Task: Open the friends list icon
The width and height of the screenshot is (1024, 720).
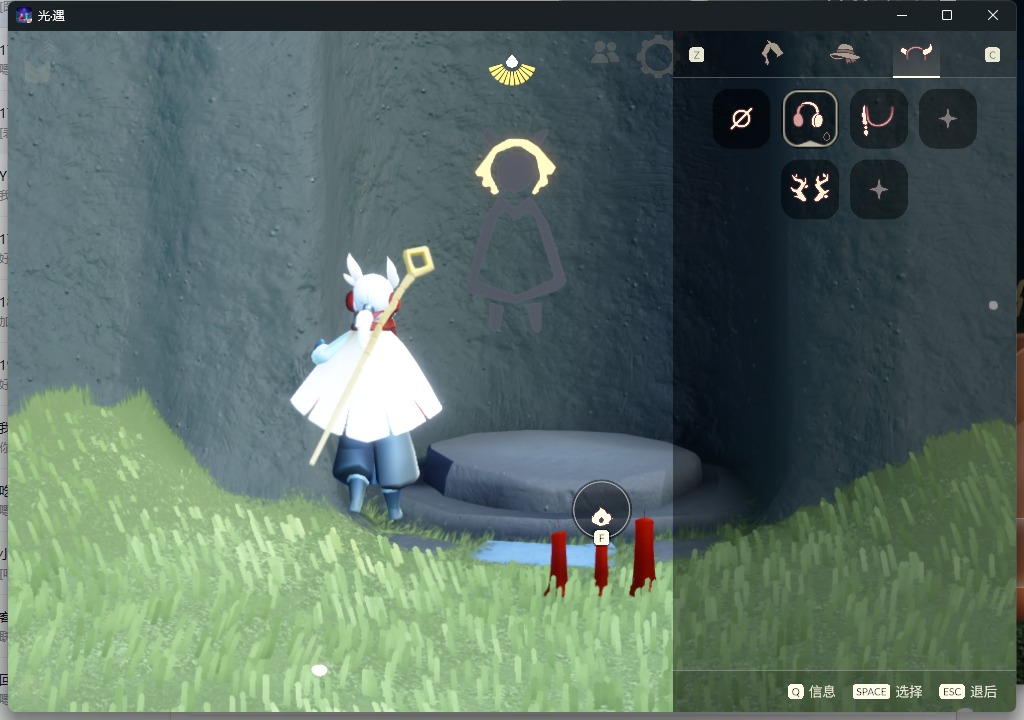Action: 605,53
